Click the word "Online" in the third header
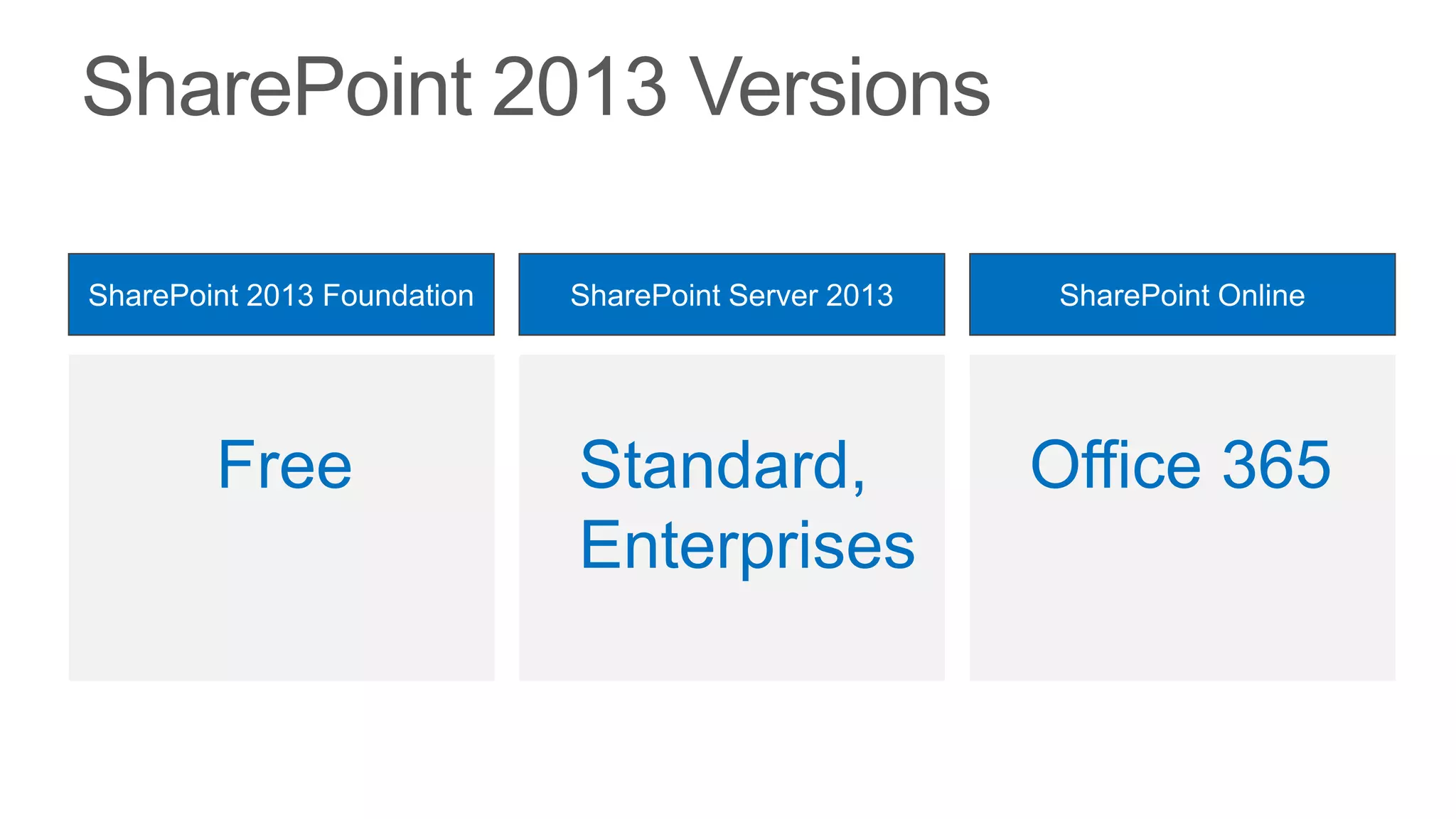The height and width of the screenshot is (819, 1456). (1261, 296)
